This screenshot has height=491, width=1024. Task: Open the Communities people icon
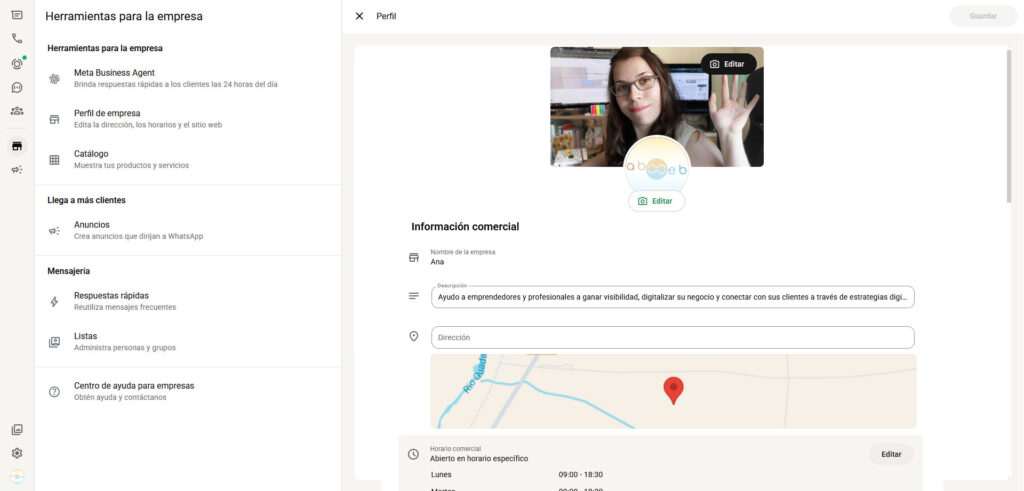(x=17, y=111)
